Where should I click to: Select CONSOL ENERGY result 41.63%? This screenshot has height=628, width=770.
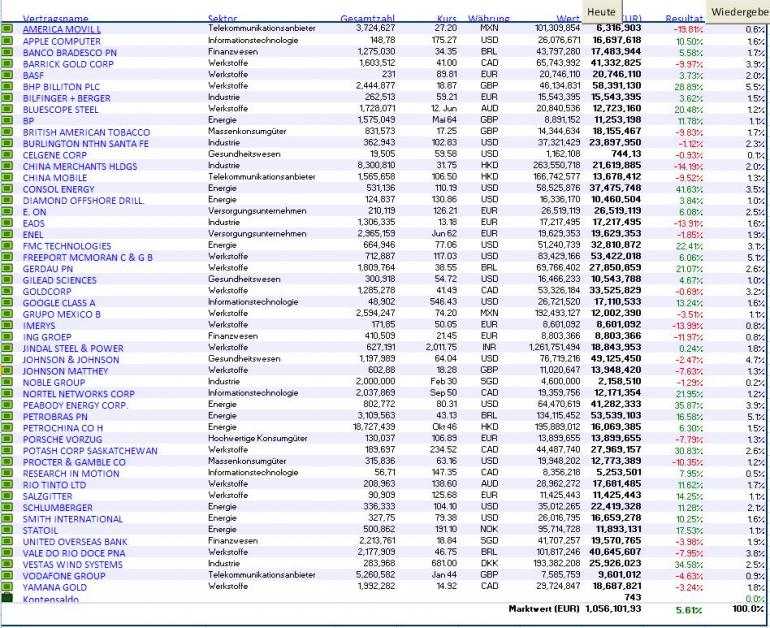point(689,189)
